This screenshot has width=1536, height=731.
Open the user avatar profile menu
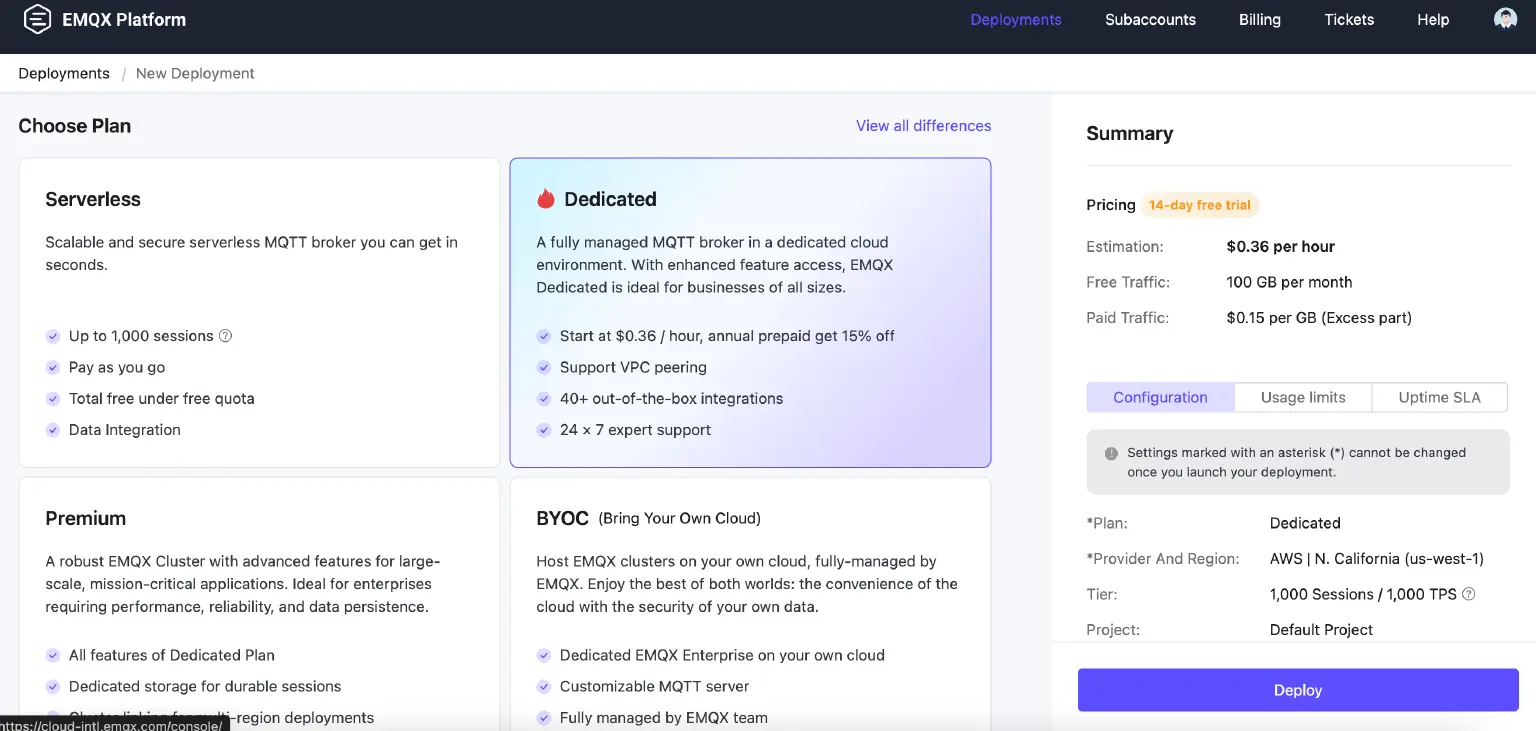1505,19
